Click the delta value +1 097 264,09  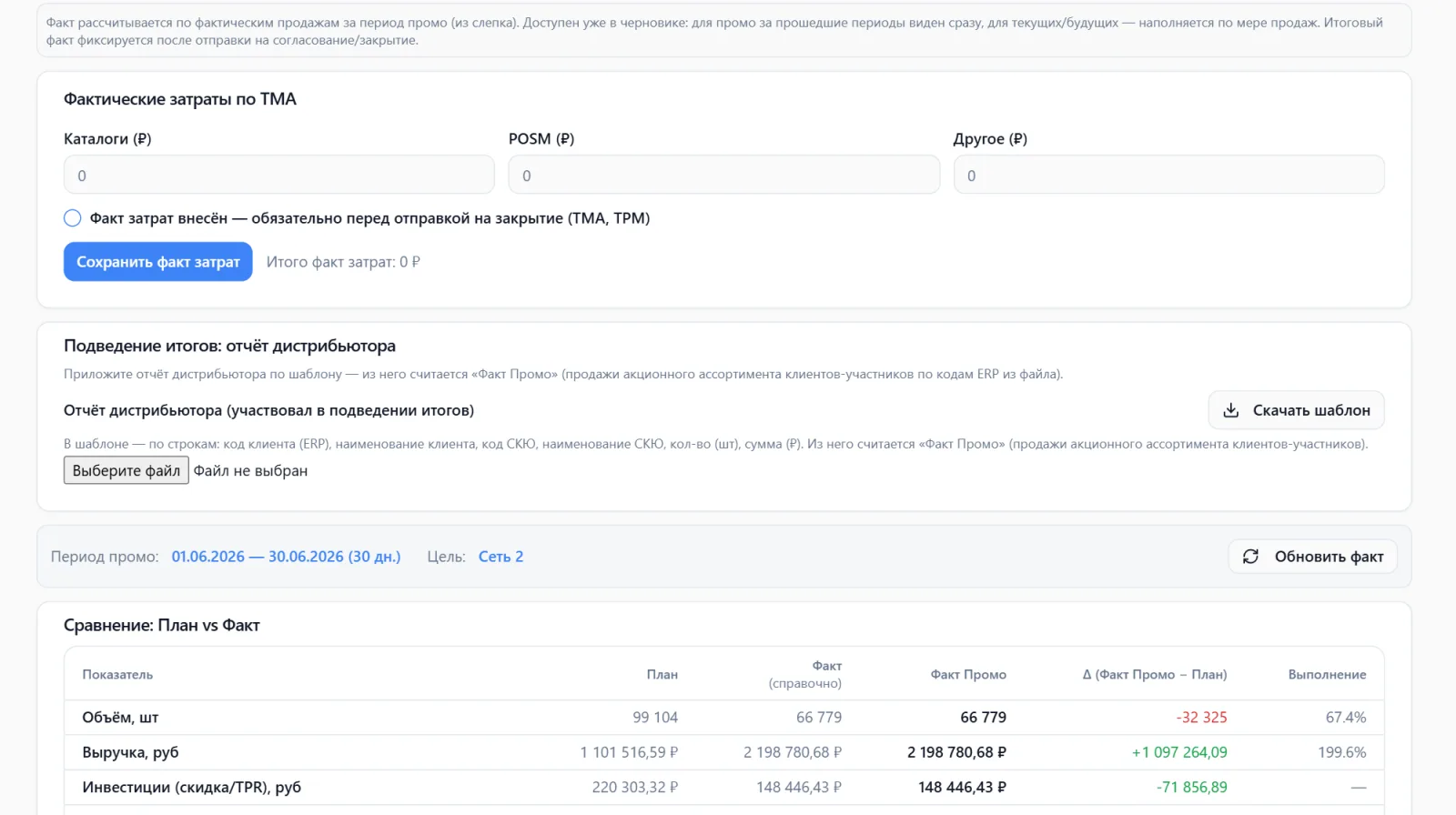click(x=1179, y=752)
